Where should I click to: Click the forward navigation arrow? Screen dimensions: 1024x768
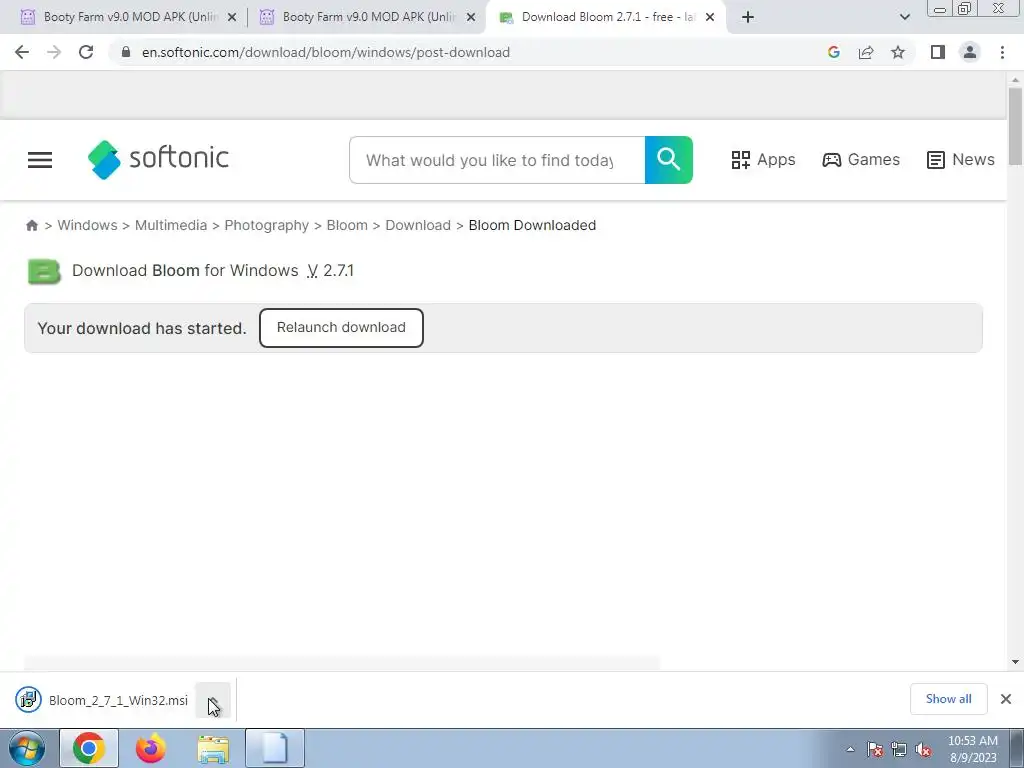click(x=54, y=52)
